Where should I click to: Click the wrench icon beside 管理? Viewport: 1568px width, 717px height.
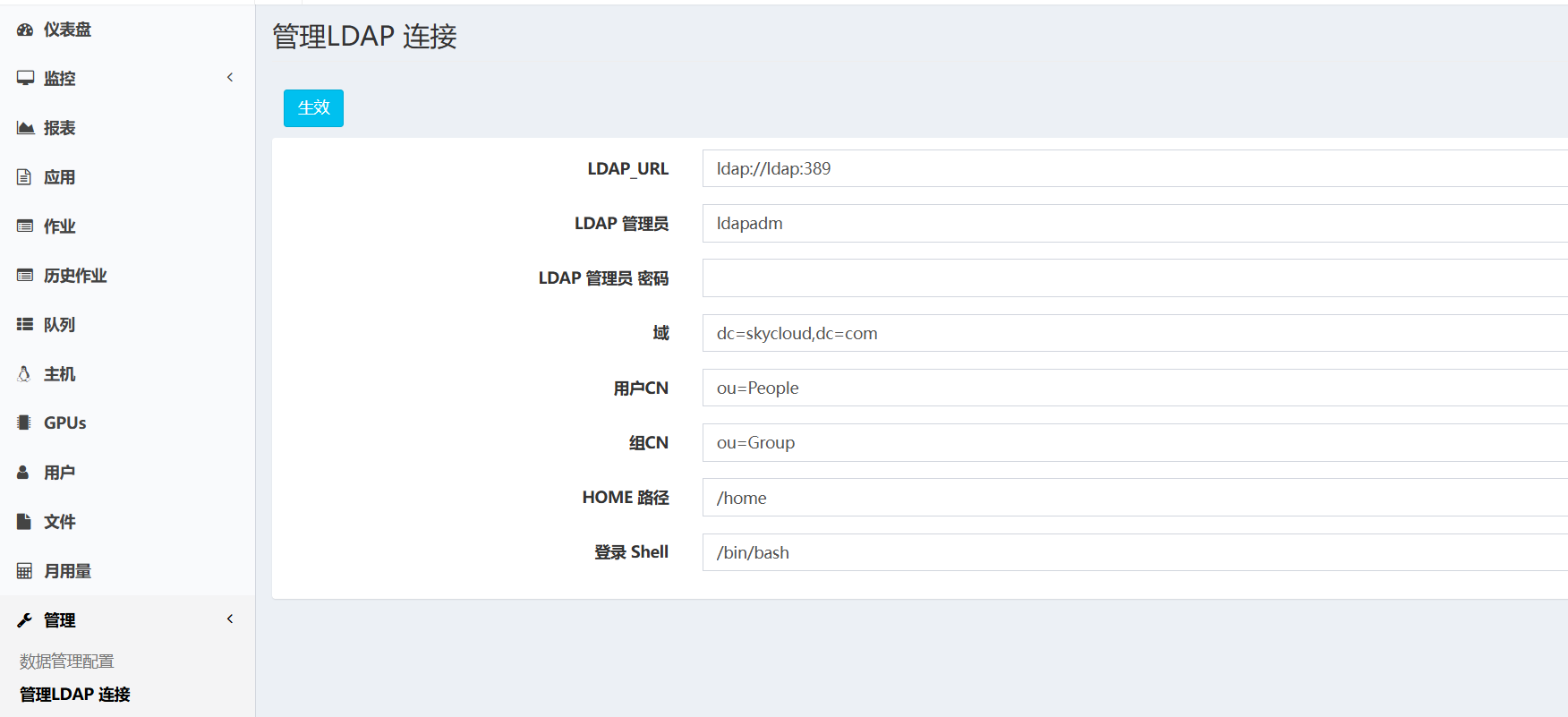pyautogui.click(x=24, y=620)
